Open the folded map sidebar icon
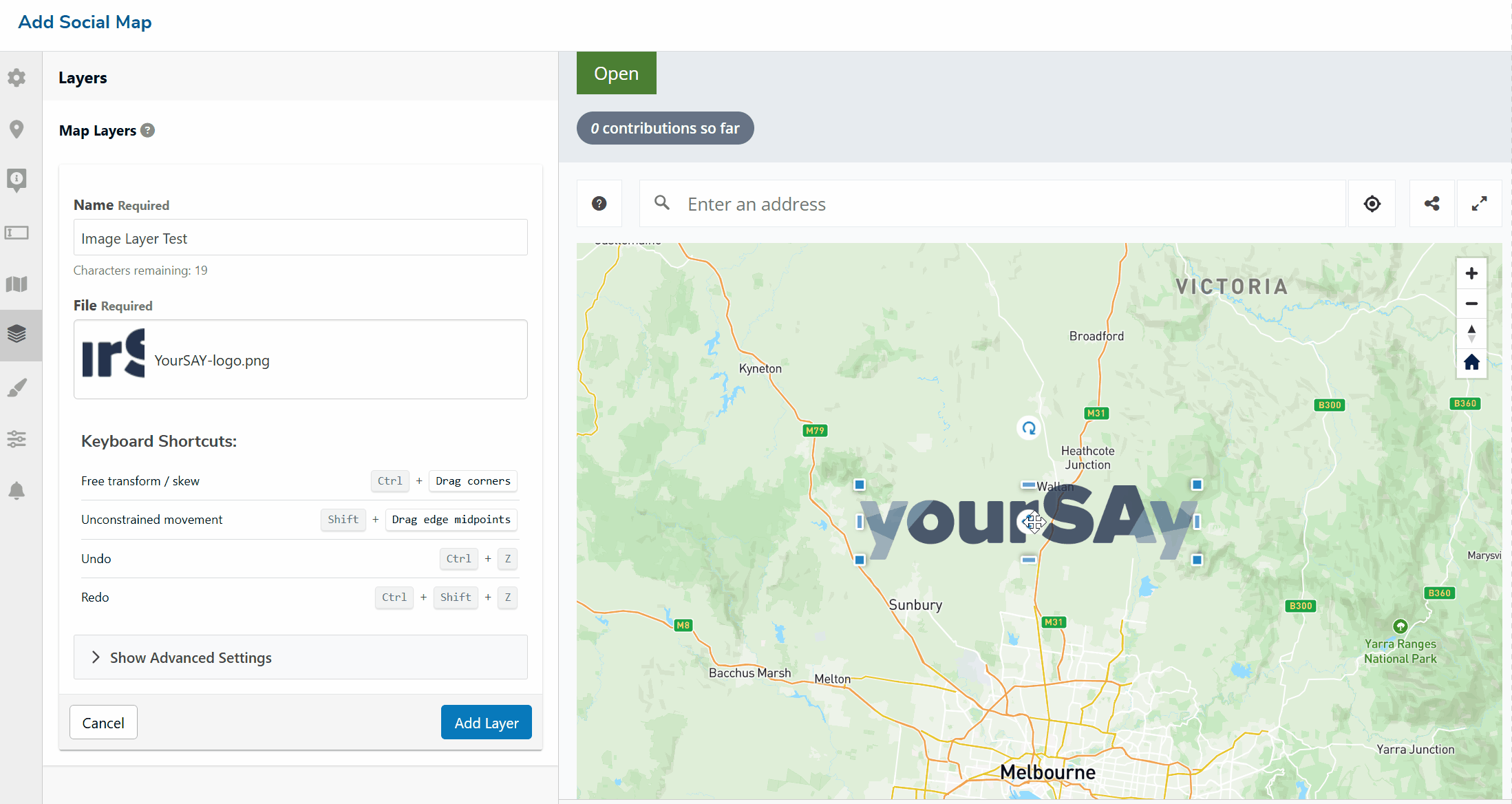Viewport: 1512px width, 804px height. (x=17, y=284)
